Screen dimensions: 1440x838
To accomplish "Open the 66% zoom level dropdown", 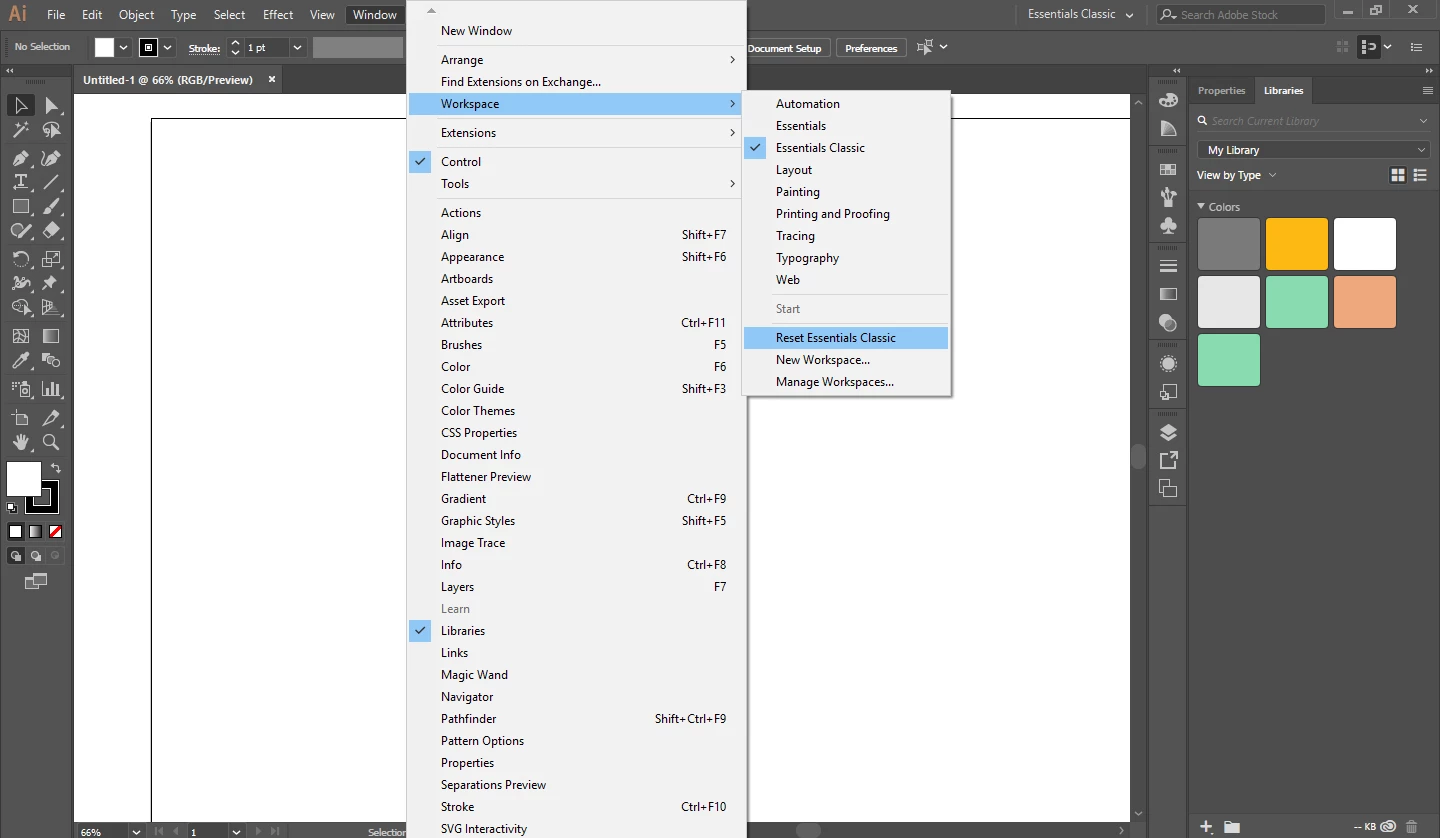I will click(x=137, y=831).
